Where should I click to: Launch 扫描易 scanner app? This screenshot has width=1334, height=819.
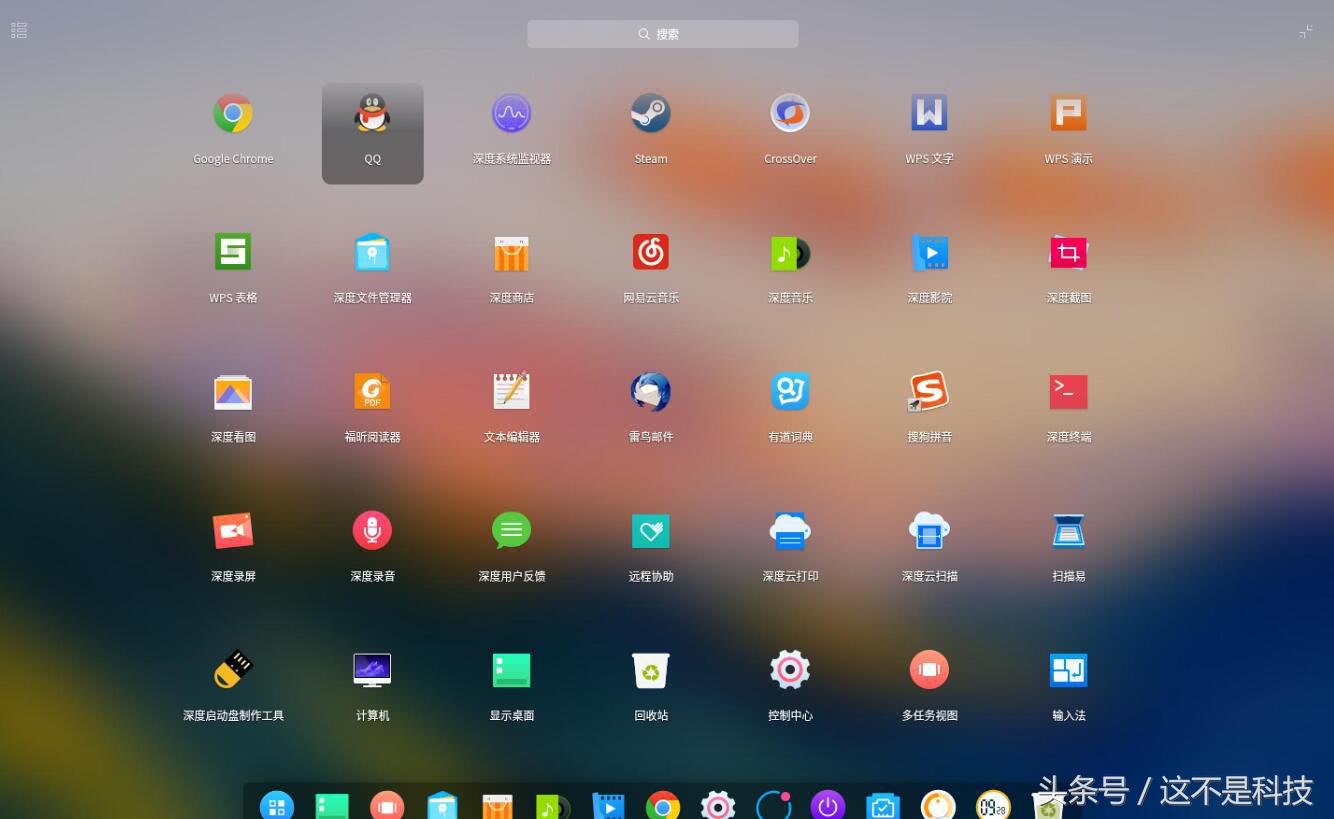pyautogui.click(x=1068, y=531)
